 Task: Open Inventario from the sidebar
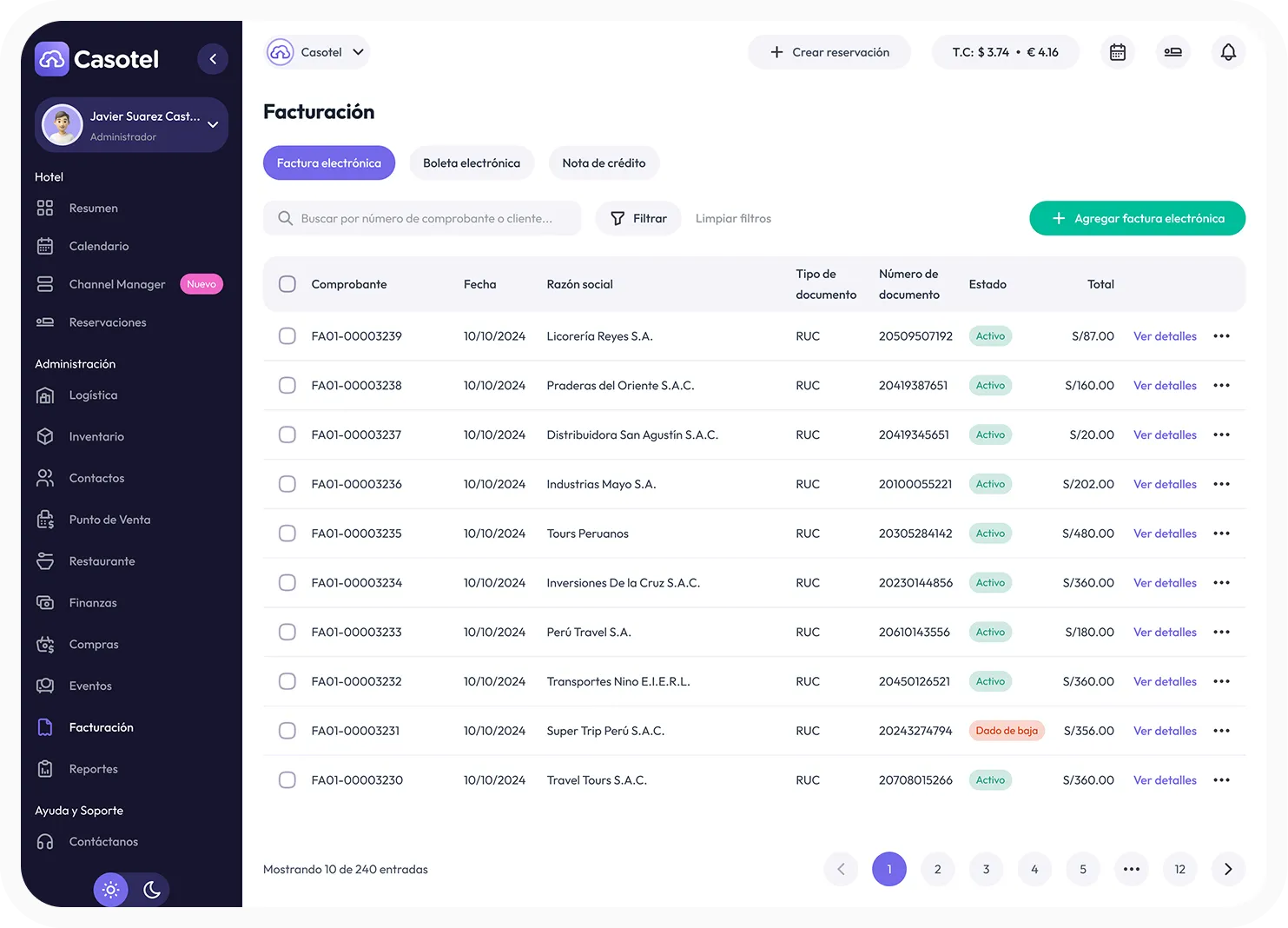click(96, 436)
